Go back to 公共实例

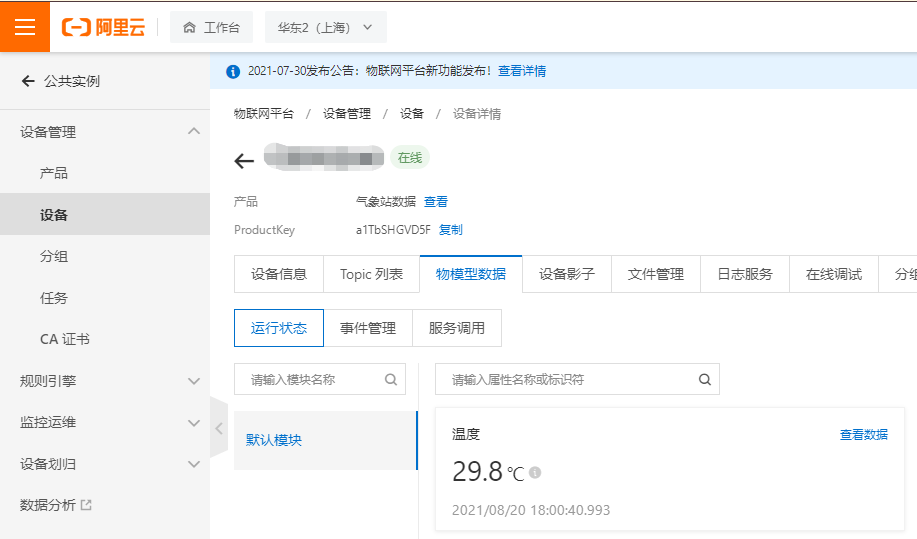point(61,81)
